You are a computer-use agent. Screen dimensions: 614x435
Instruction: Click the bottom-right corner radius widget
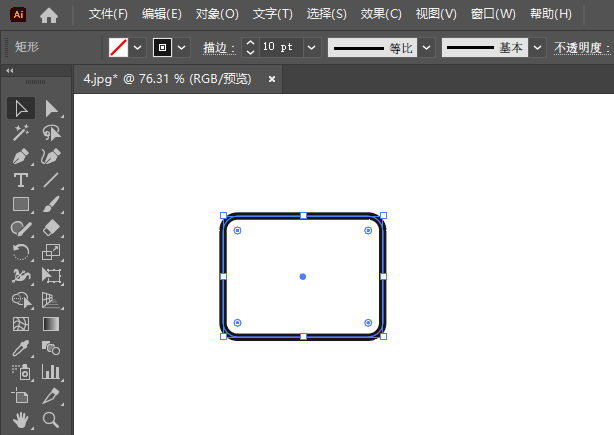pos(368,322)
